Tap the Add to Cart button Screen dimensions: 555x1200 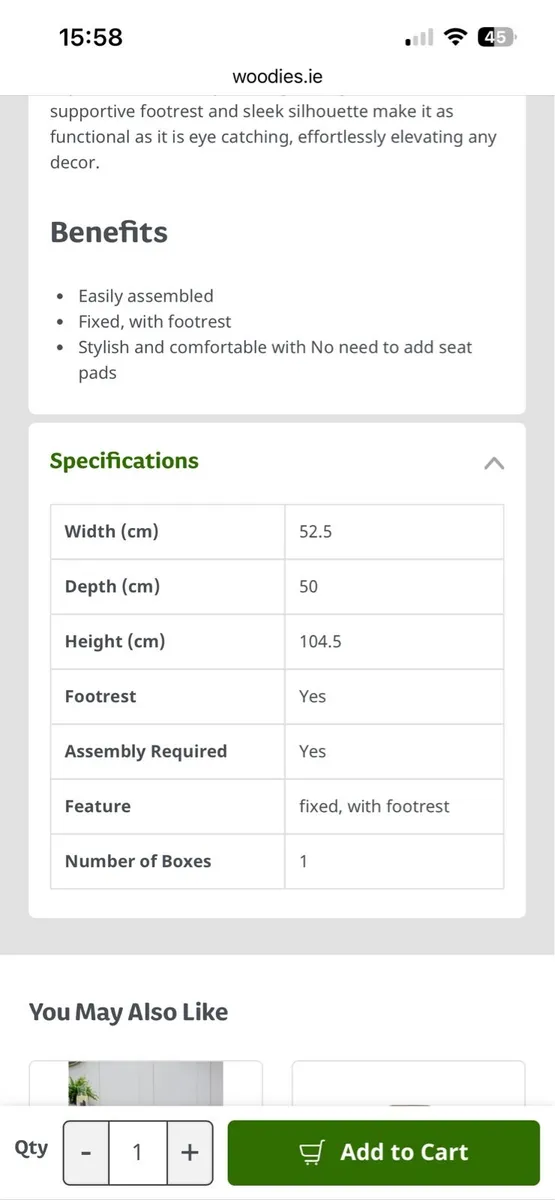pos(384,1153)
